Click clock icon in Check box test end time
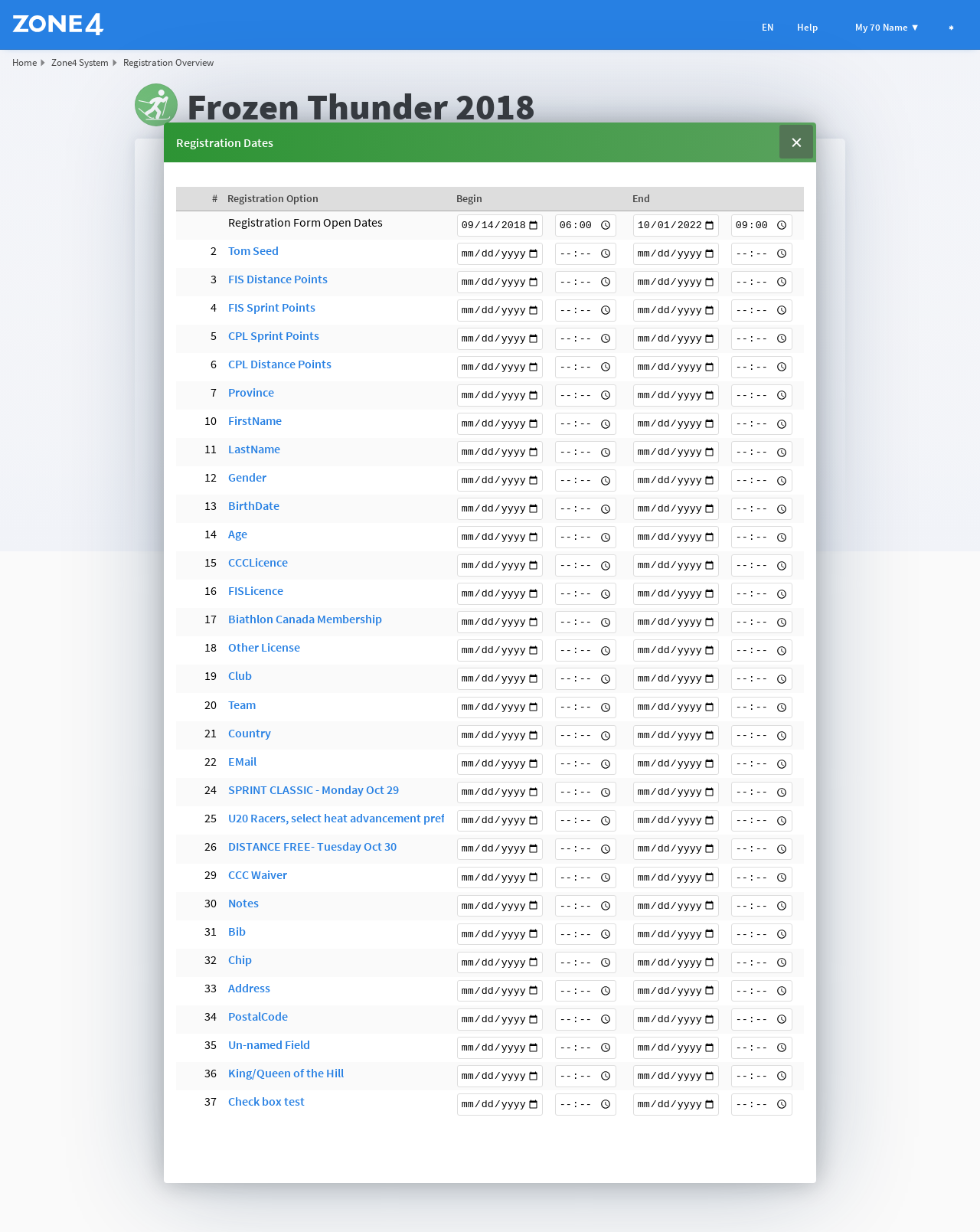 [782, 1104]
